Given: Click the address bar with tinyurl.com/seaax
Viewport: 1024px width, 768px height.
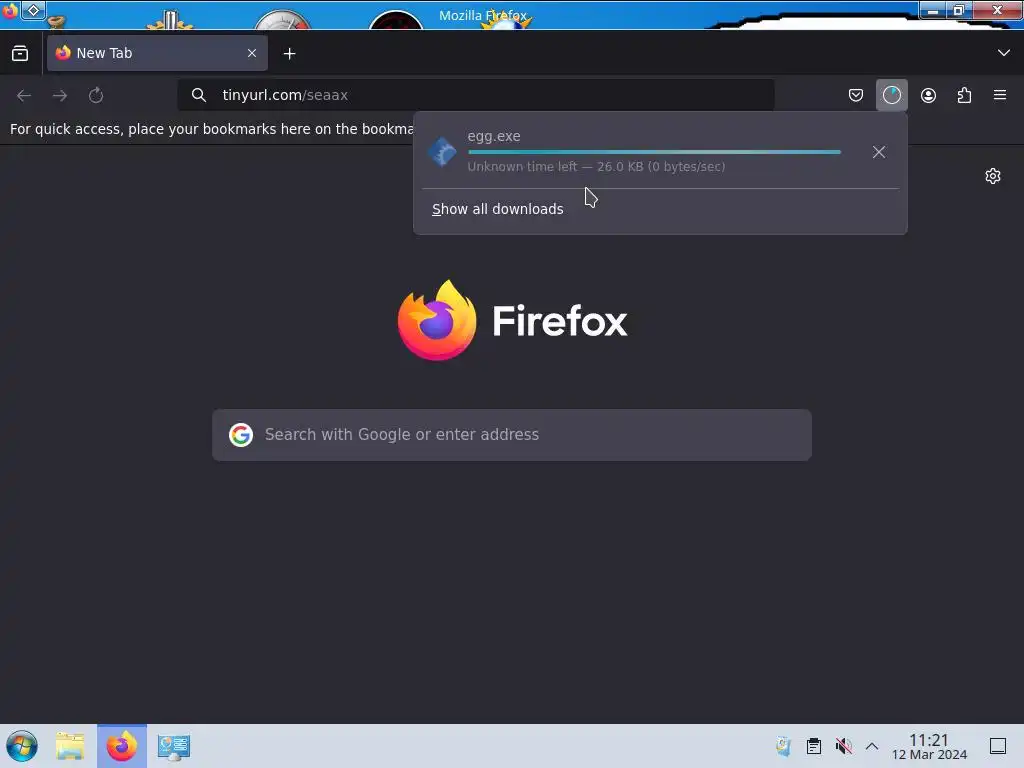Looking at the screenshot, I should pos(475,95).
